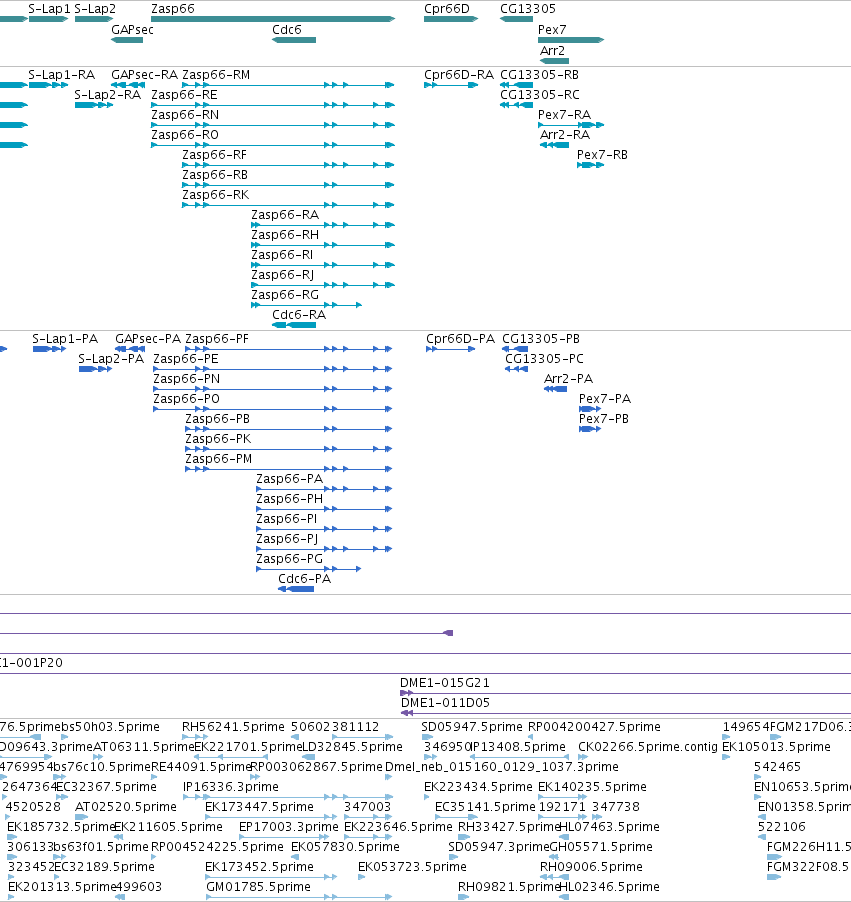Select protein Zasp66-PO
This screenshot has height=902, width=851.
(x=186, y=399)
